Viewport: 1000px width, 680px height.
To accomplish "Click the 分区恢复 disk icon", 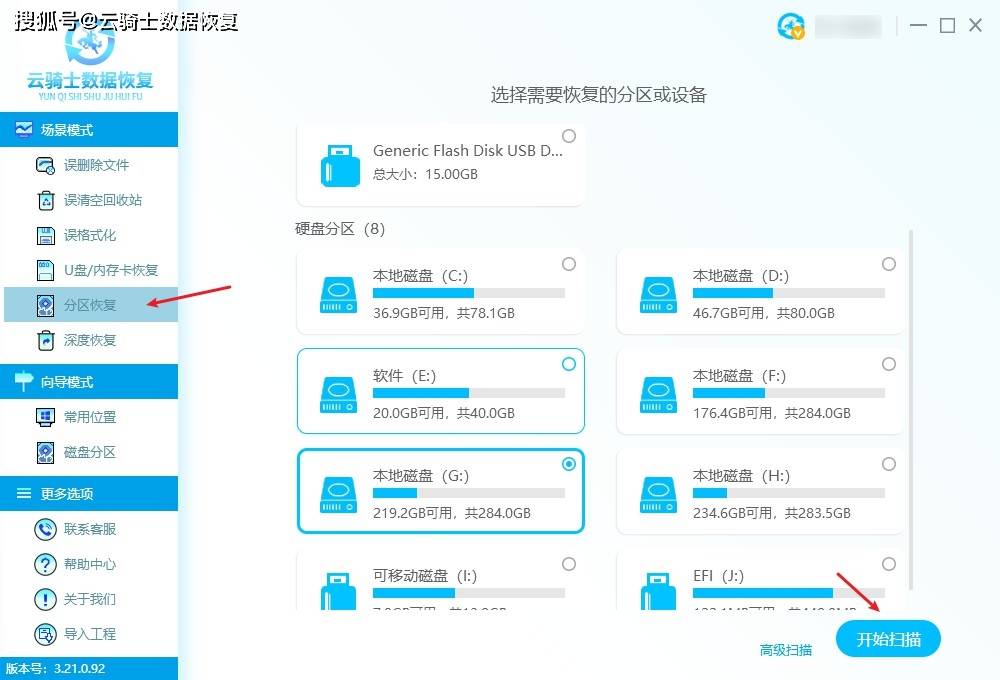I will coord(45,306).
